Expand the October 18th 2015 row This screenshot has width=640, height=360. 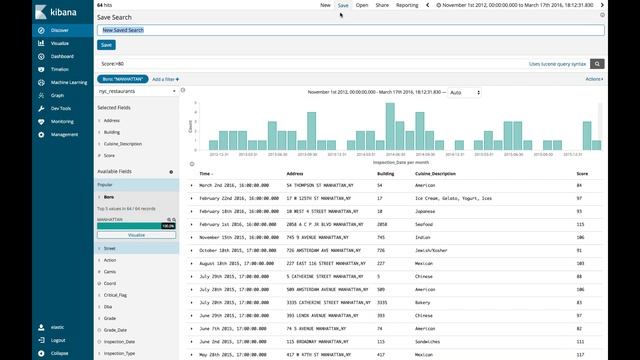click(x=191, y=251)
